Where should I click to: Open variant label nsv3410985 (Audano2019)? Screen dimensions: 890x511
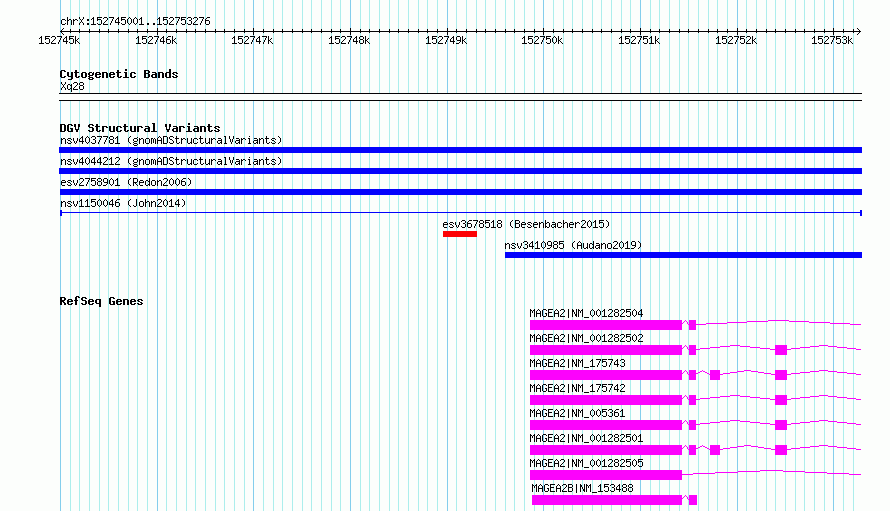tap(573, 245)
